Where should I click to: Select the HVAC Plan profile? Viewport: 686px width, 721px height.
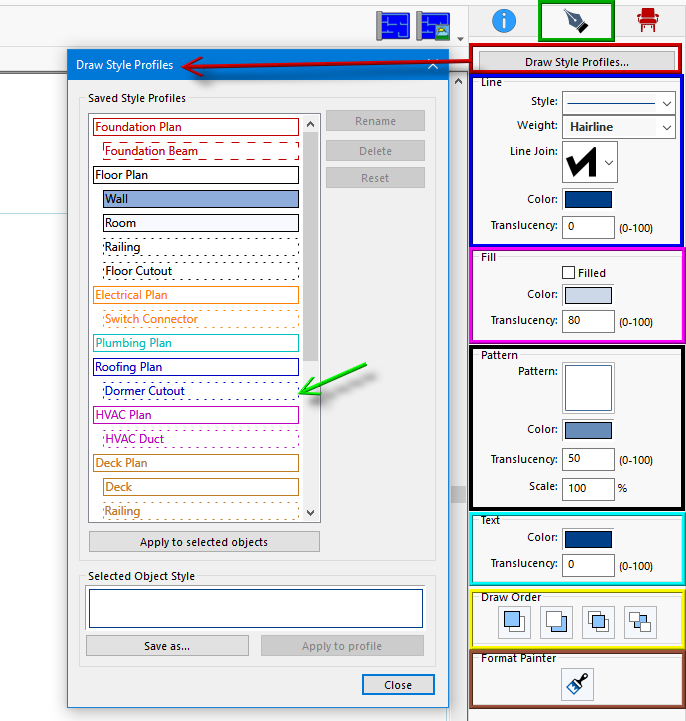(x=196, y=415)
